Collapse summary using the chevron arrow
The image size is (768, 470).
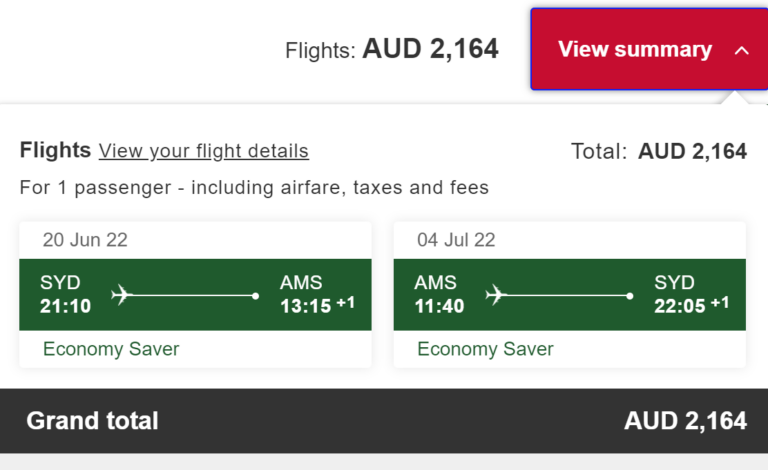742,50
